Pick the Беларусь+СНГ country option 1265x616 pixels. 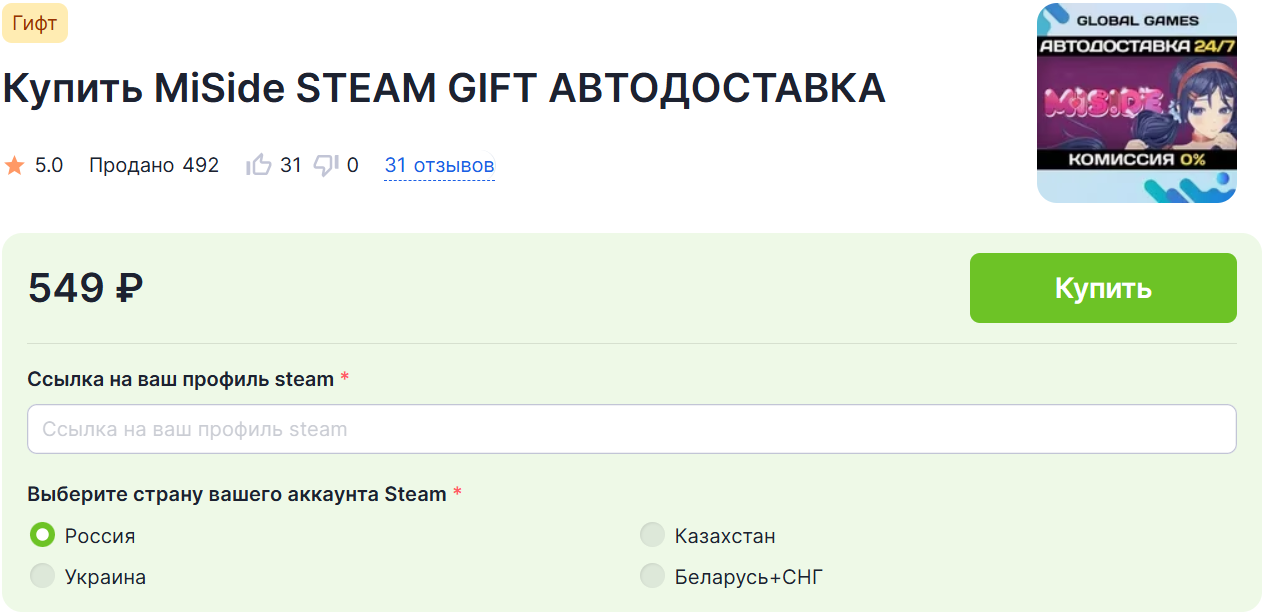pyautogui.click(x=652, y=576)
